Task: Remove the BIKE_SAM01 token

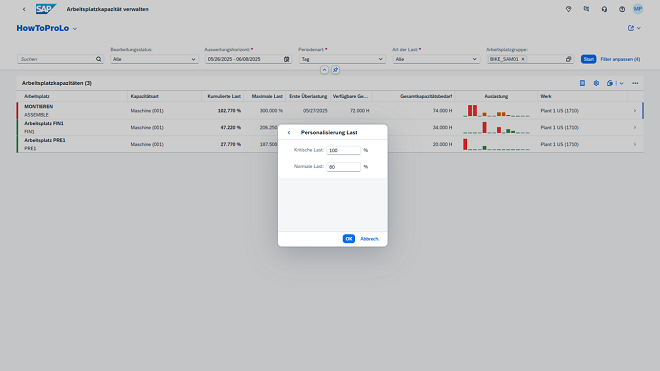Action: click(523, 59)
